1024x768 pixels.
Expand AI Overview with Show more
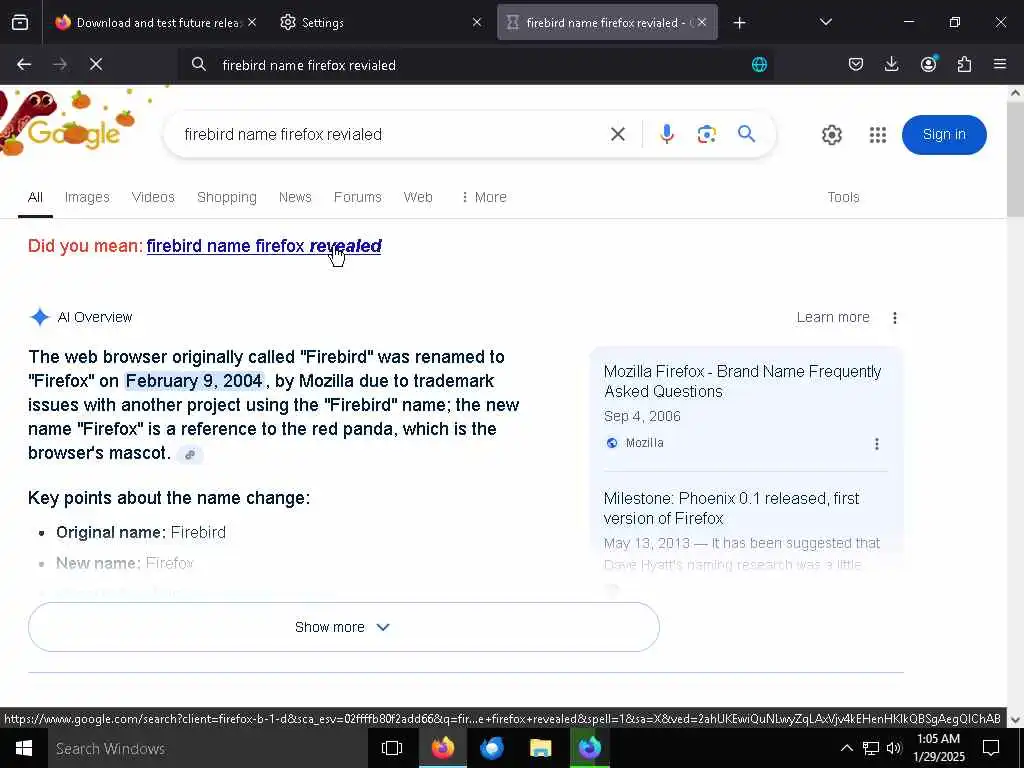pos(344,627)
